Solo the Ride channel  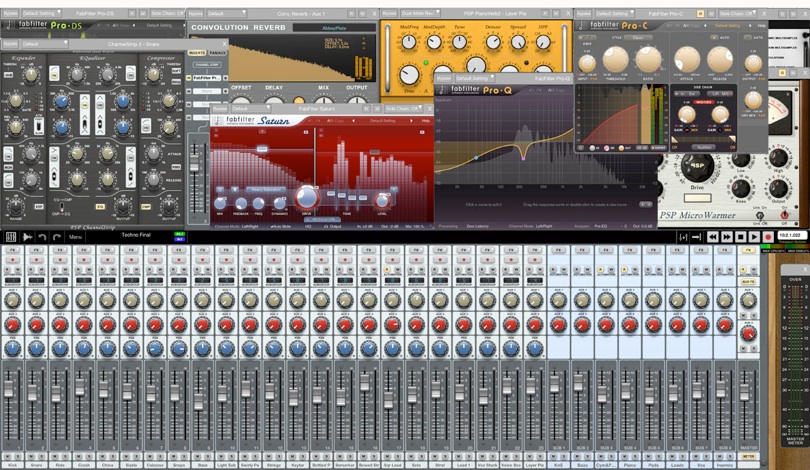65,457
